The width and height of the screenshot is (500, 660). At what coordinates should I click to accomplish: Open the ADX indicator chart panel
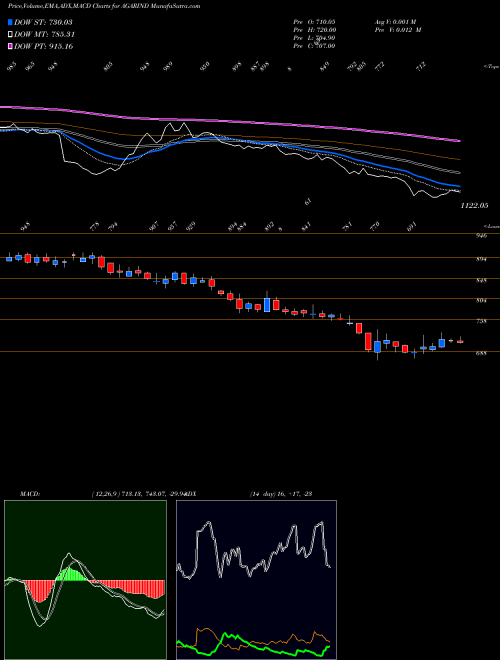(x=256, y=580)
